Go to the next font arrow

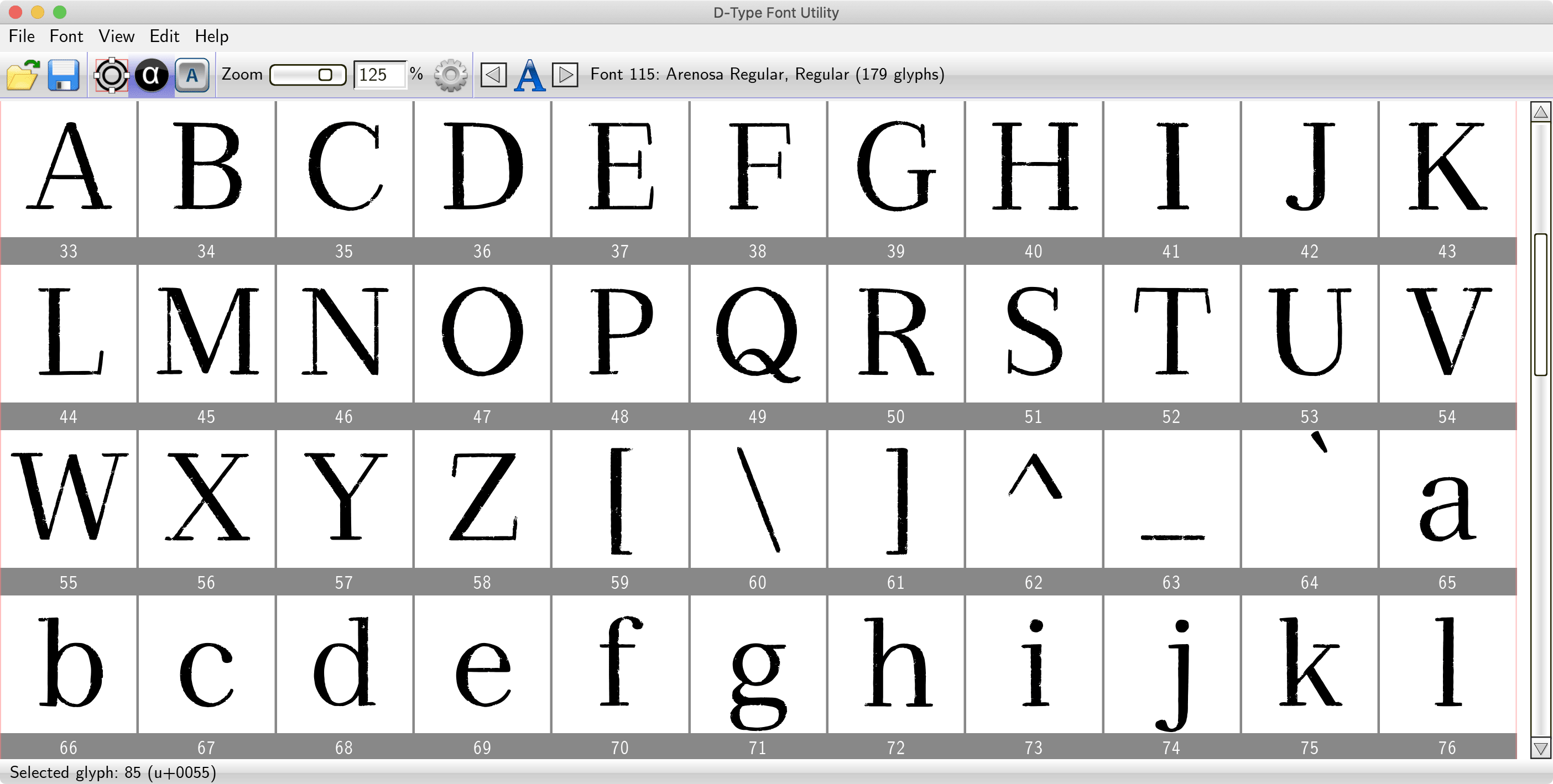coord(565,75)
